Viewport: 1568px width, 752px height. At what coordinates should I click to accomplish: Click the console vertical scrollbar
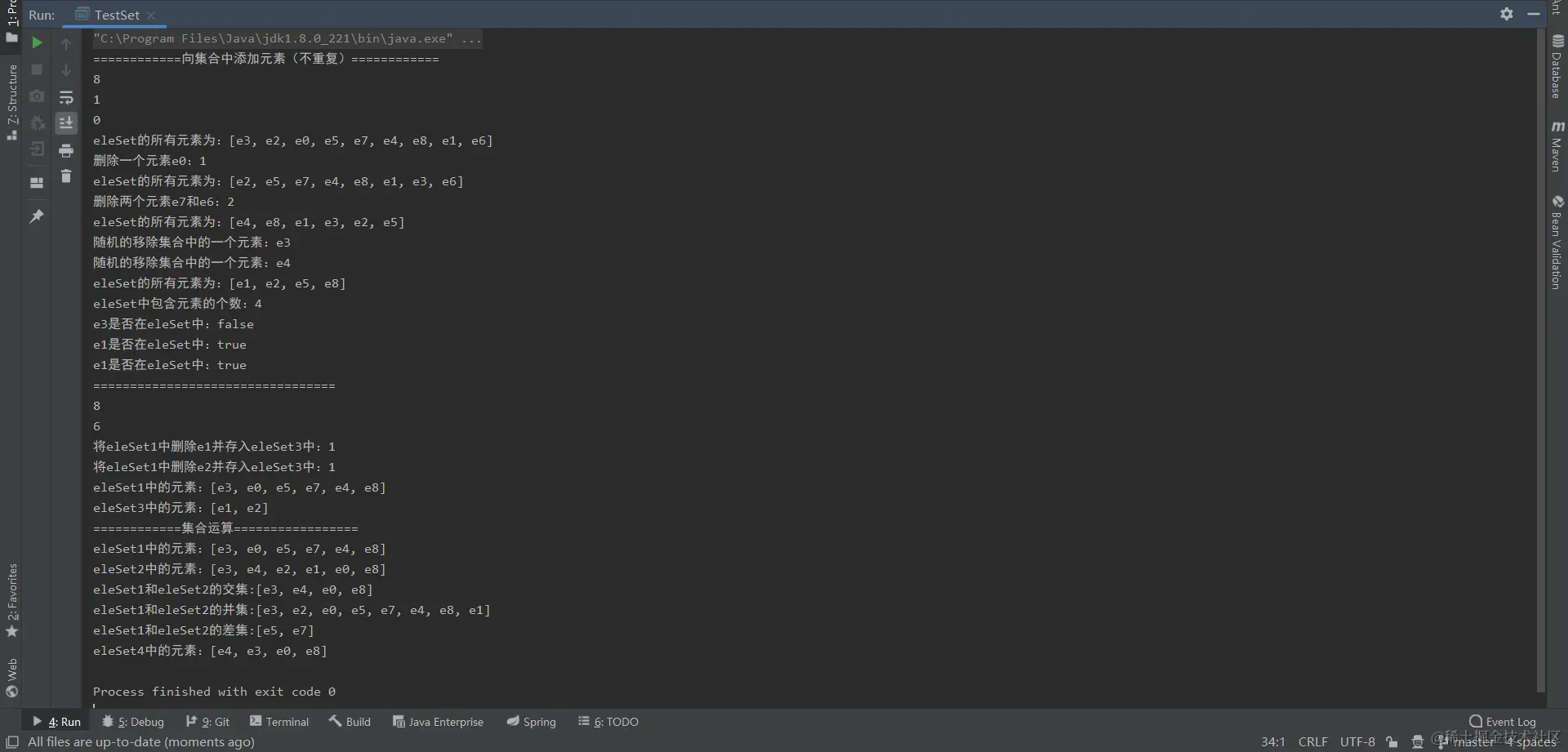click(1541, 359)
